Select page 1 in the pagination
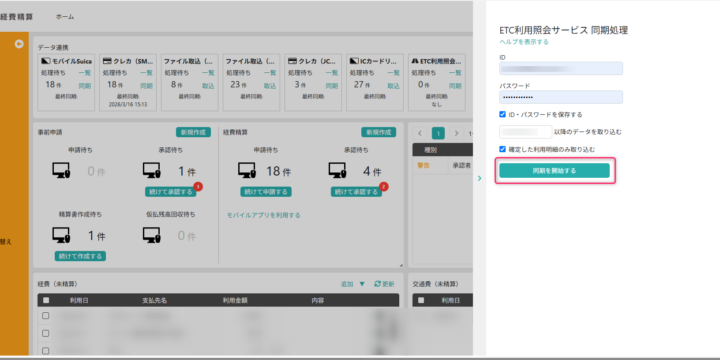This screenshot has width=720, height=360. tap(438, 133)
